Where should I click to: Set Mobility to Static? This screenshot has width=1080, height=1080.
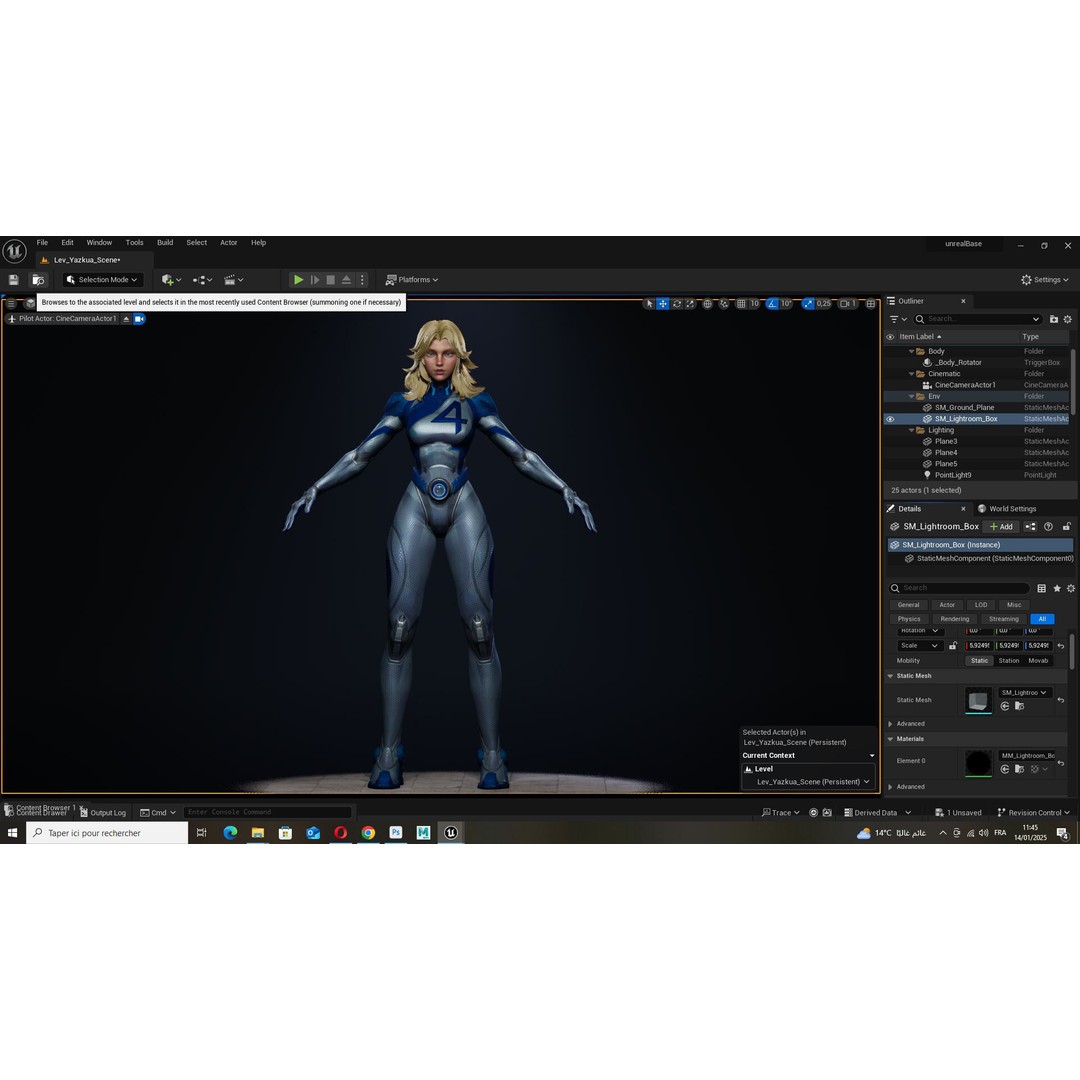point(979,661)
